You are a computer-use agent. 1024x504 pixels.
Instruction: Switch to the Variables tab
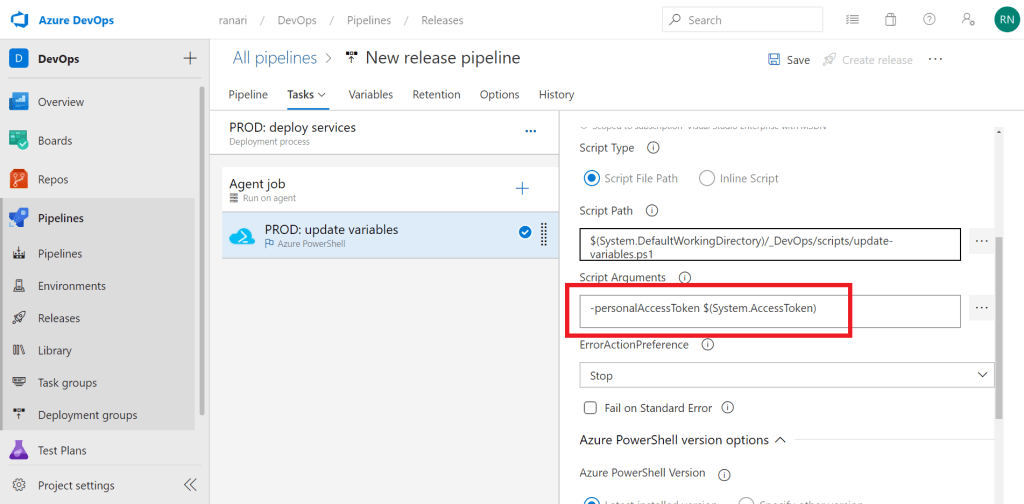pyautogui.click(x=370, y=94)
